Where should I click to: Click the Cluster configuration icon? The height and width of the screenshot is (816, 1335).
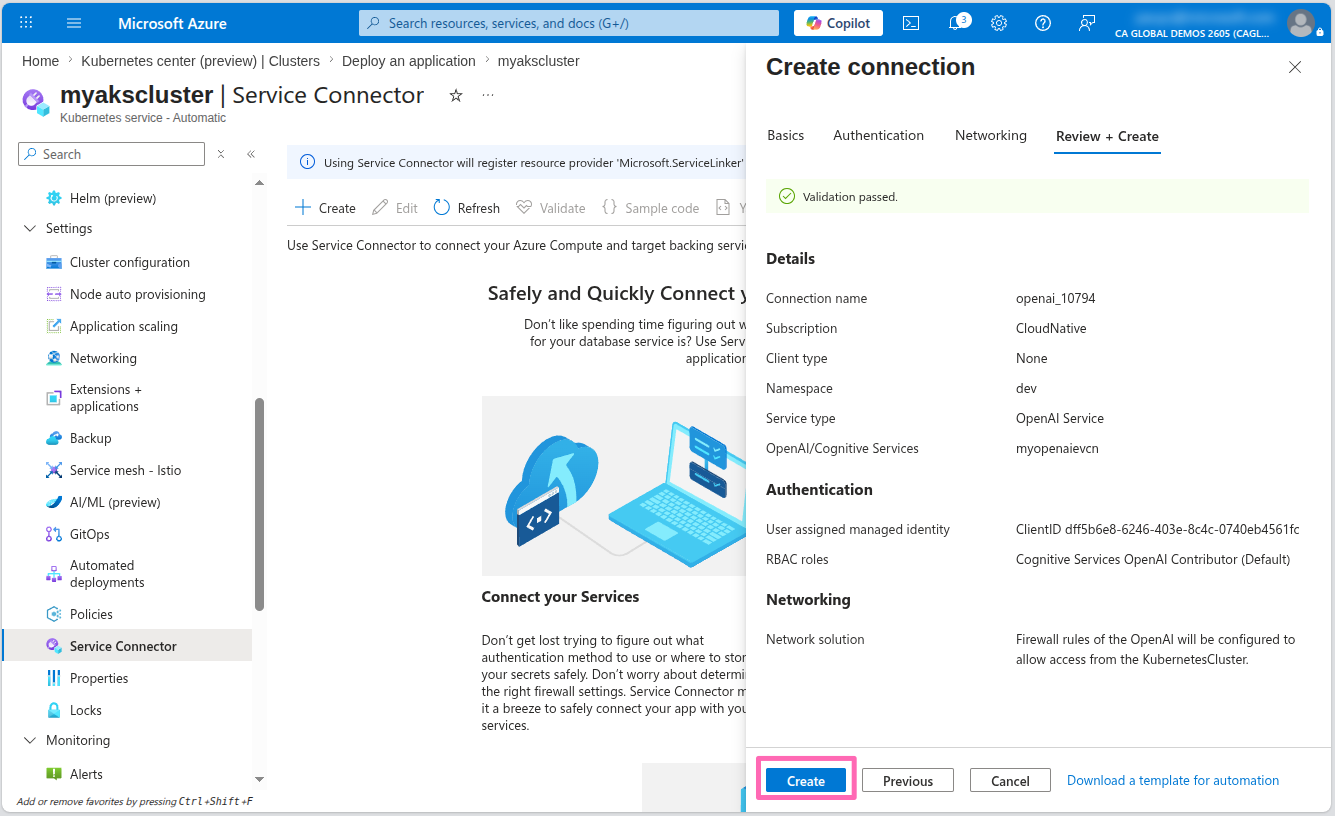coord(54,262)
